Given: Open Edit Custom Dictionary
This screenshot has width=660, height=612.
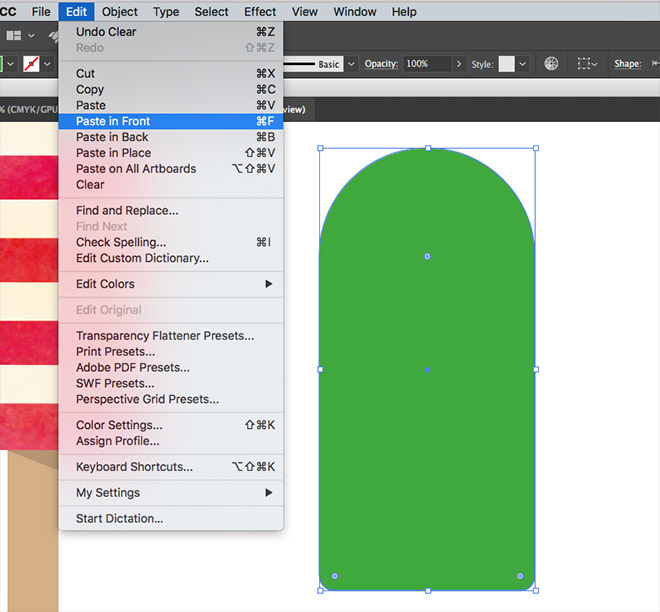Looking at the screenshot, I should click(x=171, y=258).
